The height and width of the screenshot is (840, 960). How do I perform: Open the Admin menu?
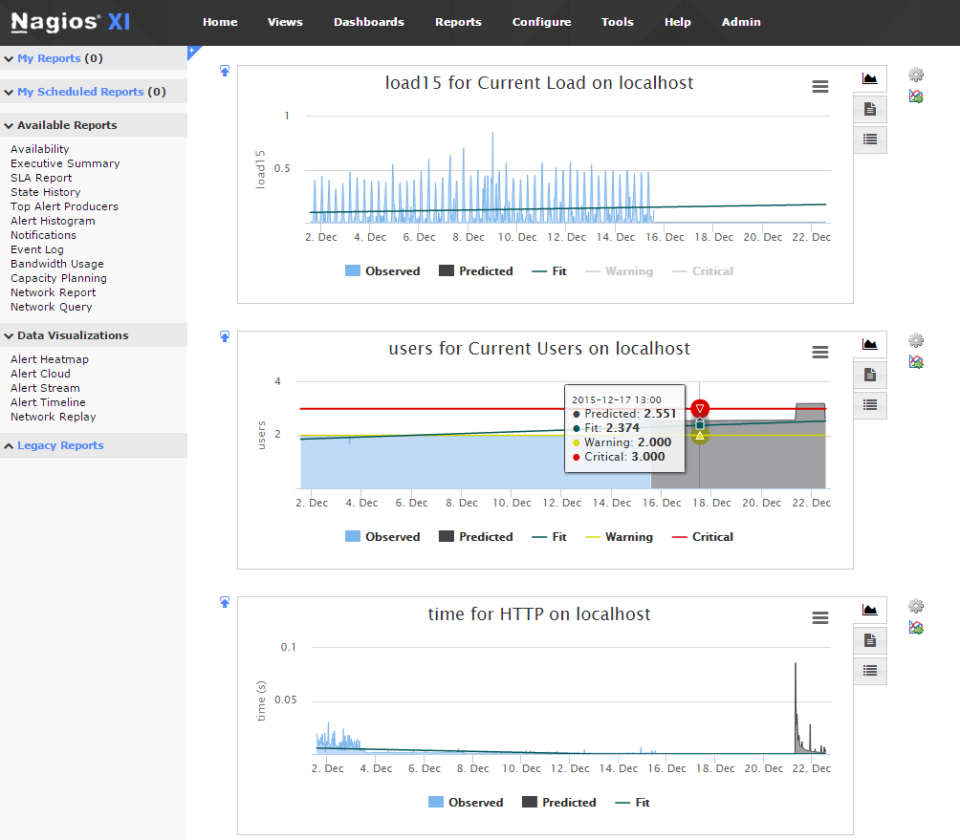pyautogui.click(x=740, y=22)
